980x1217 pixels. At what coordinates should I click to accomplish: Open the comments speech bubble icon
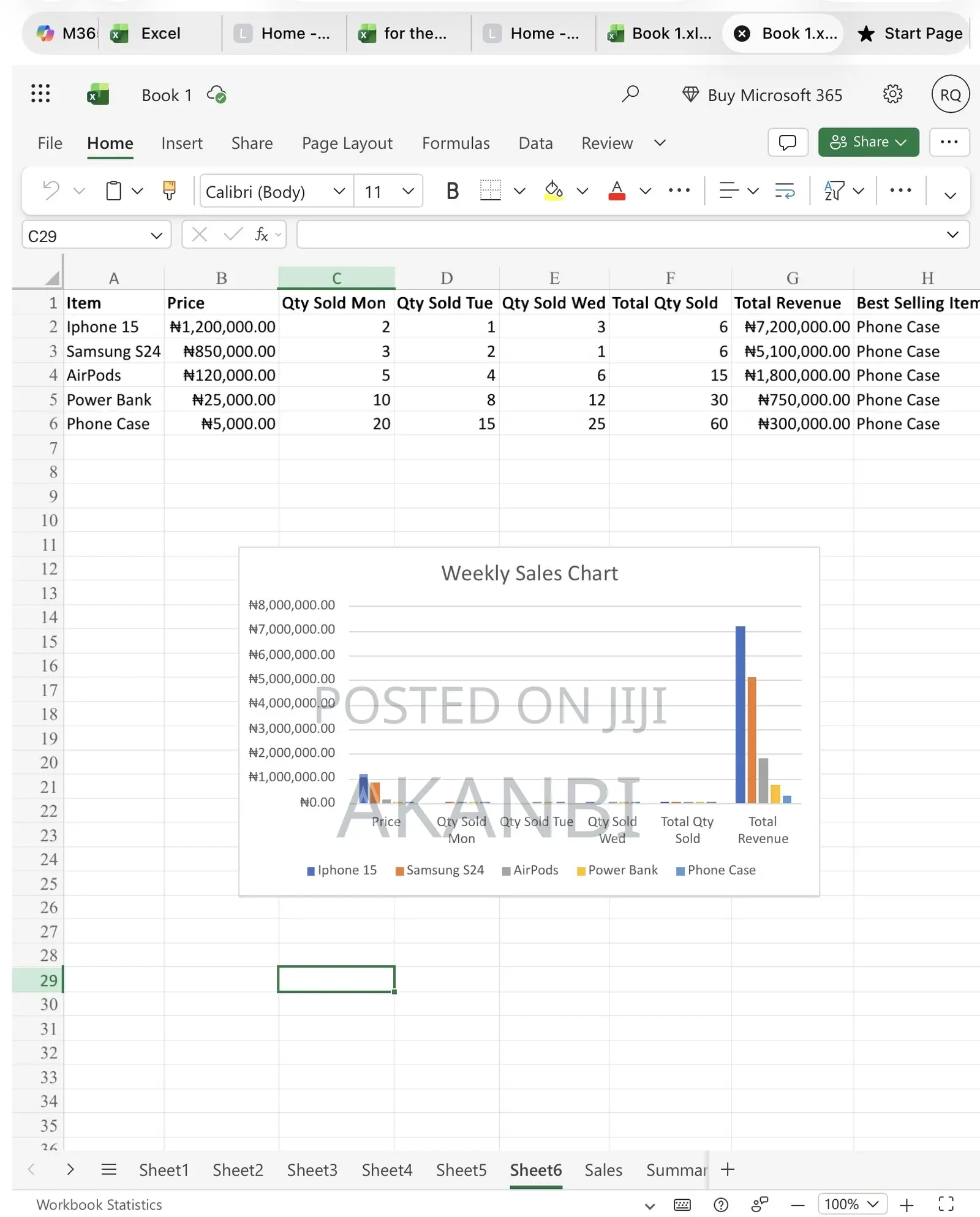[788, 142]
